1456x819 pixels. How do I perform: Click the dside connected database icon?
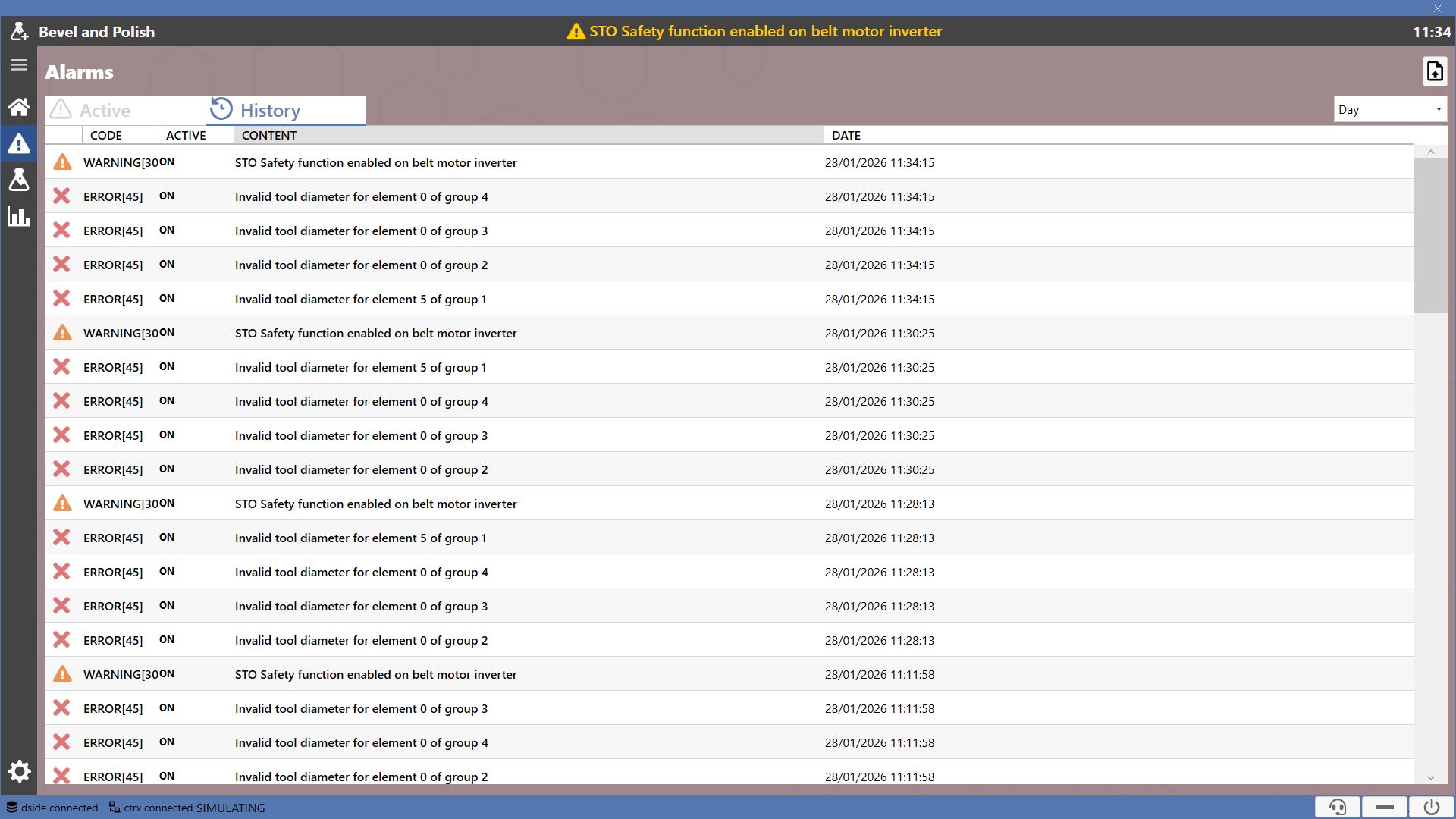[11, 808]
